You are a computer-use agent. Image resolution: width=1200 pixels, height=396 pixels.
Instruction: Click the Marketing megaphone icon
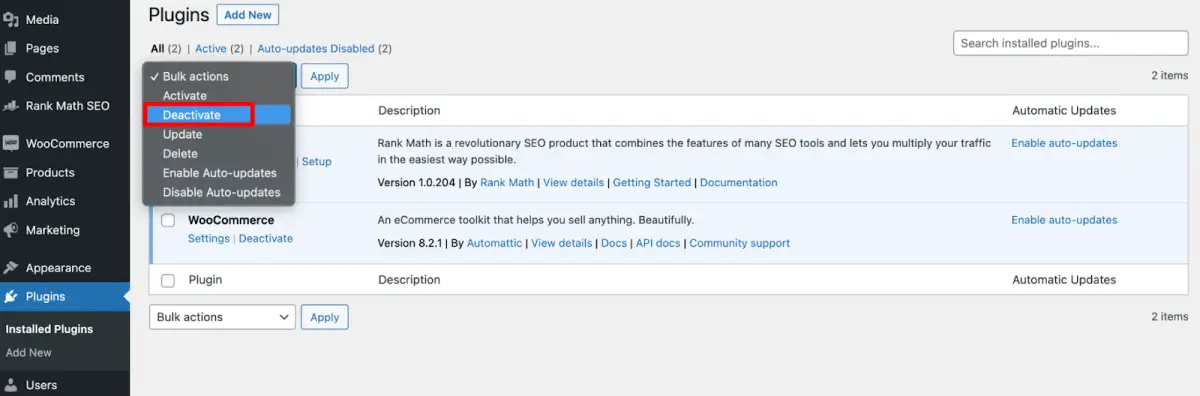coord(11,230)
